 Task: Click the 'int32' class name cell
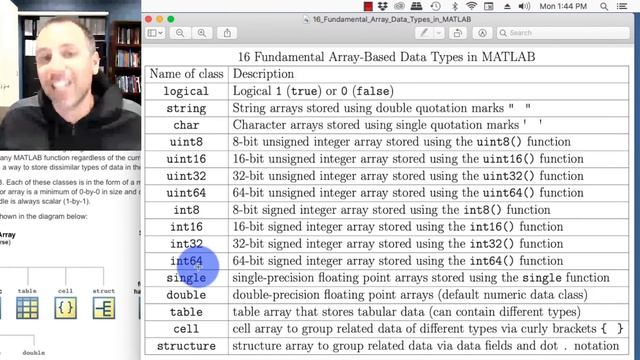click(x=186, y=244)
